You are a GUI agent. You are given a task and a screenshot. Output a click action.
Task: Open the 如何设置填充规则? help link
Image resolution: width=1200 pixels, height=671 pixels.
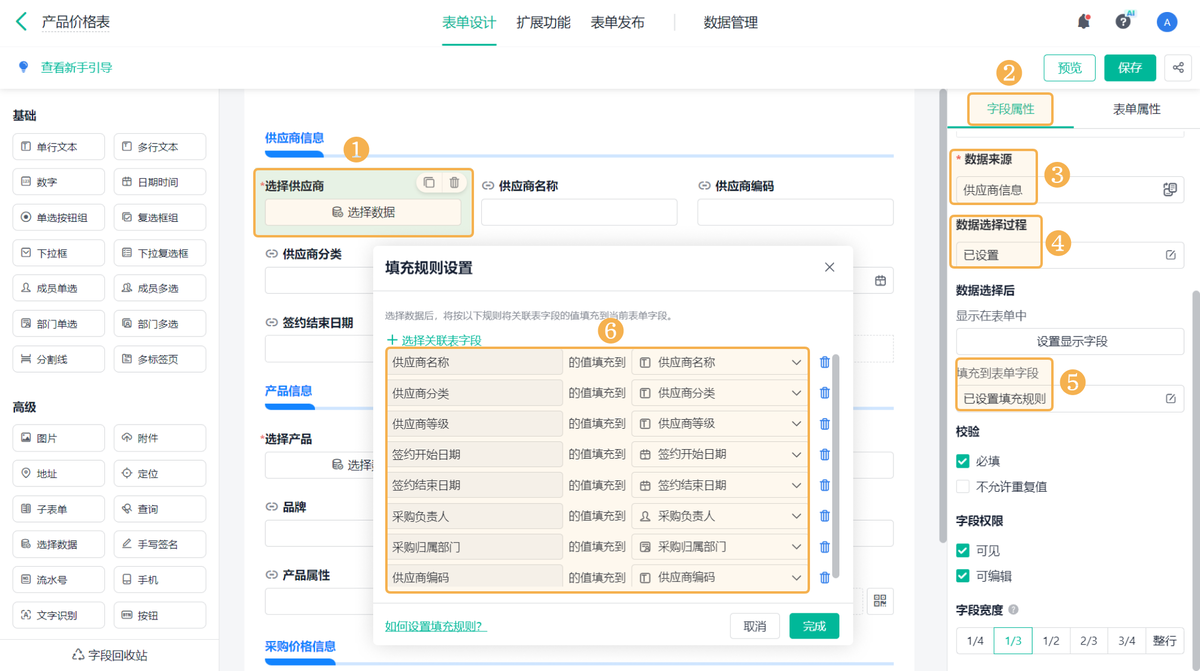pos(435,626)
